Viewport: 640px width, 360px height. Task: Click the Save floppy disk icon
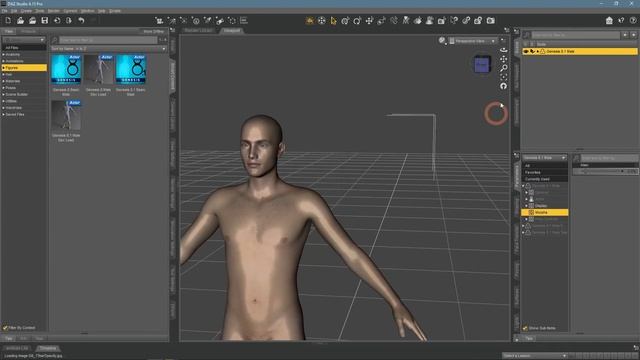click(45, 20)
